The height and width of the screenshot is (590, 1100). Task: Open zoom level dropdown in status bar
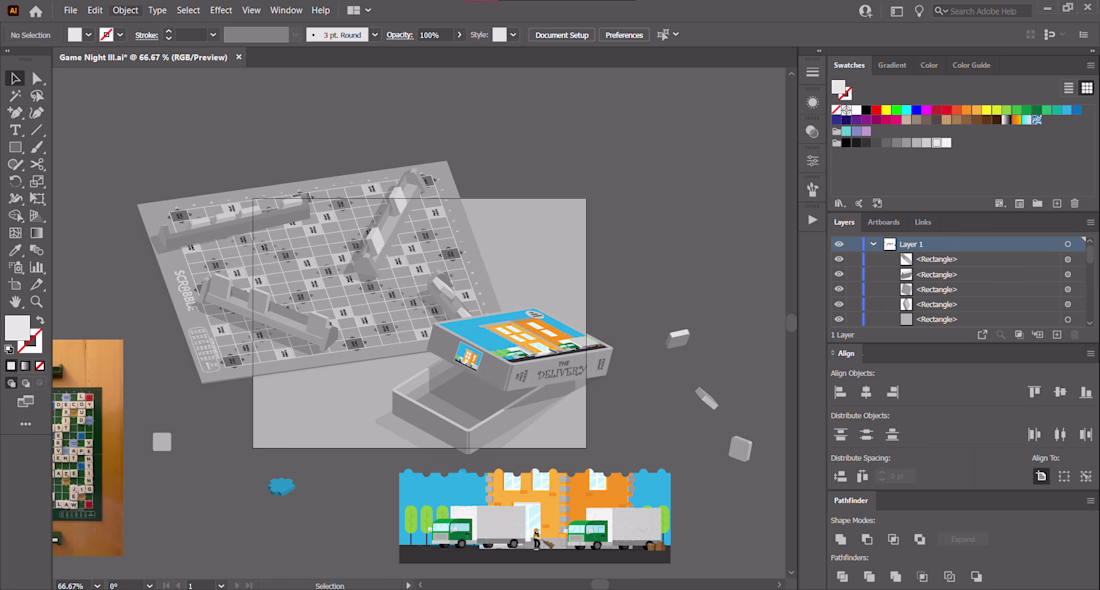(97, 586)
